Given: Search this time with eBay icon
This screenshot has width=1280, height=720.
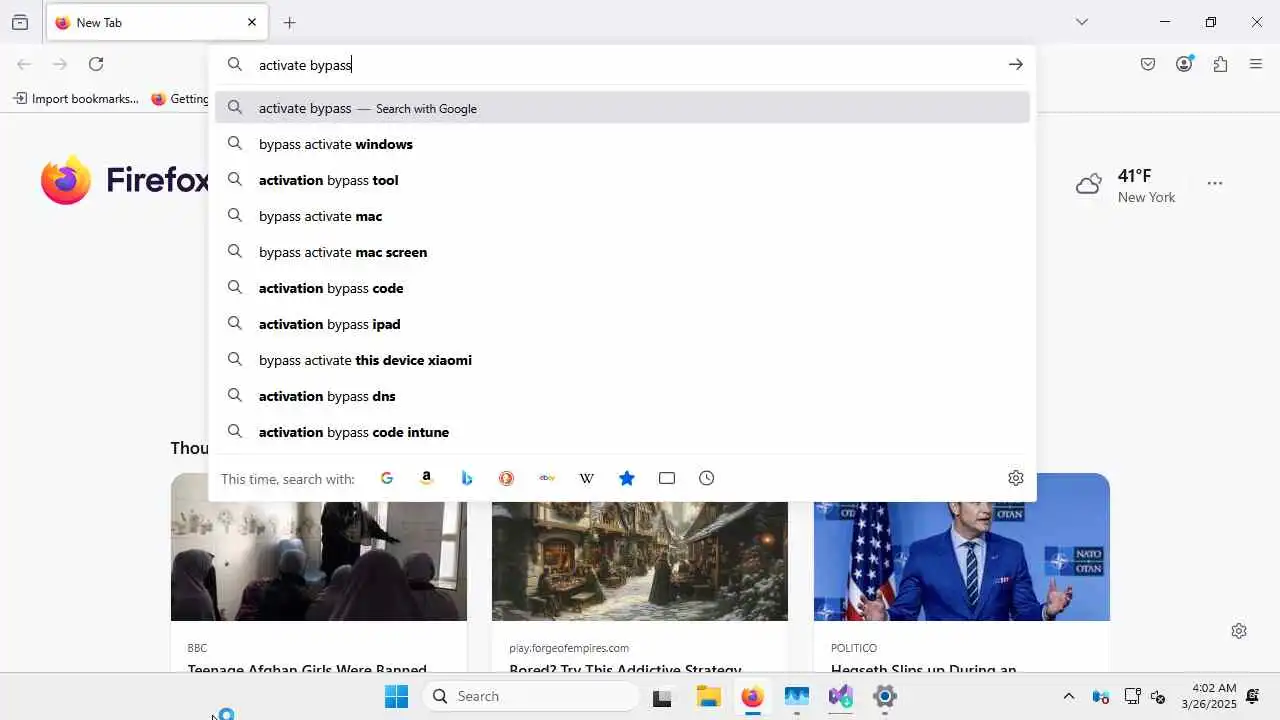Looking at the screenshot, I should (547, 478).
